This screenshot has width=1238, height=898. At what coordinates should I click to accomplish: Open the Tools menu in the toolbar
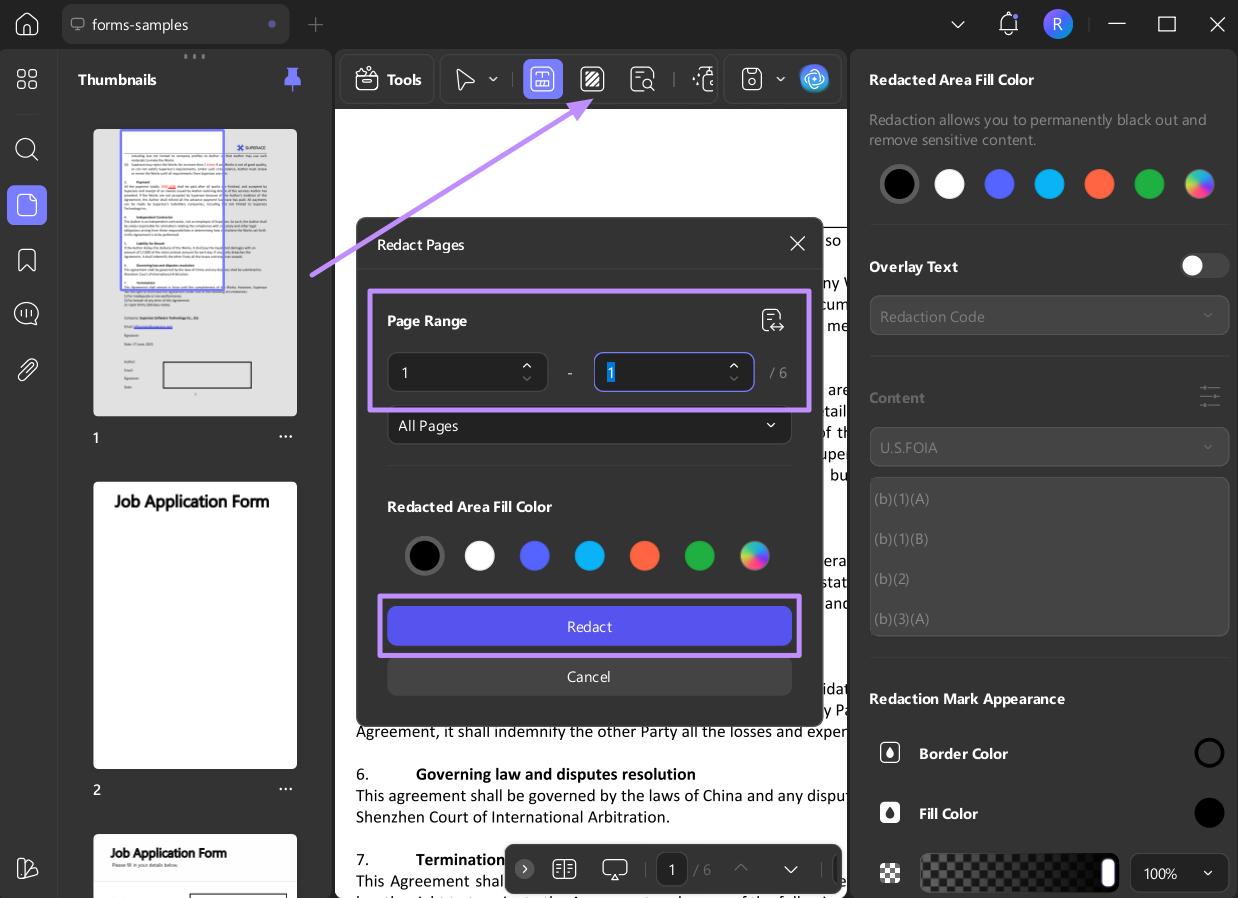pos(387,78)
